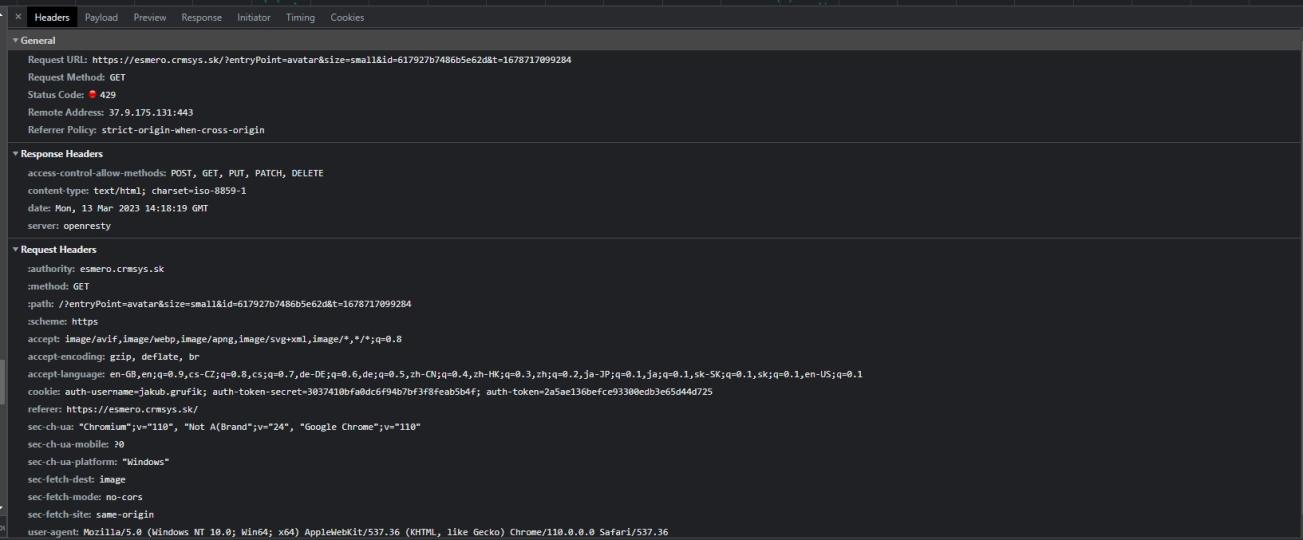
Task: Close the request details pane
Action: (18, 18)
